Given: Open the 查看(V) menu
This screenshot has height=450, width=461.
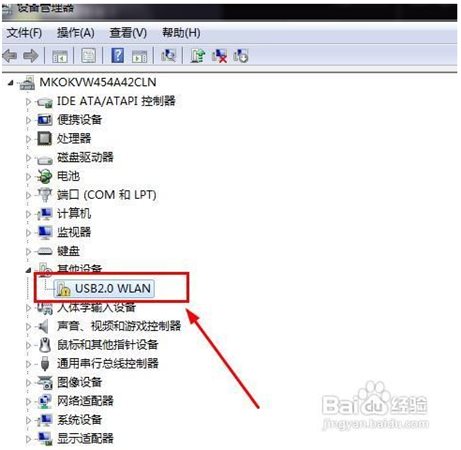Looking at the screenshot, I should 128,33.
